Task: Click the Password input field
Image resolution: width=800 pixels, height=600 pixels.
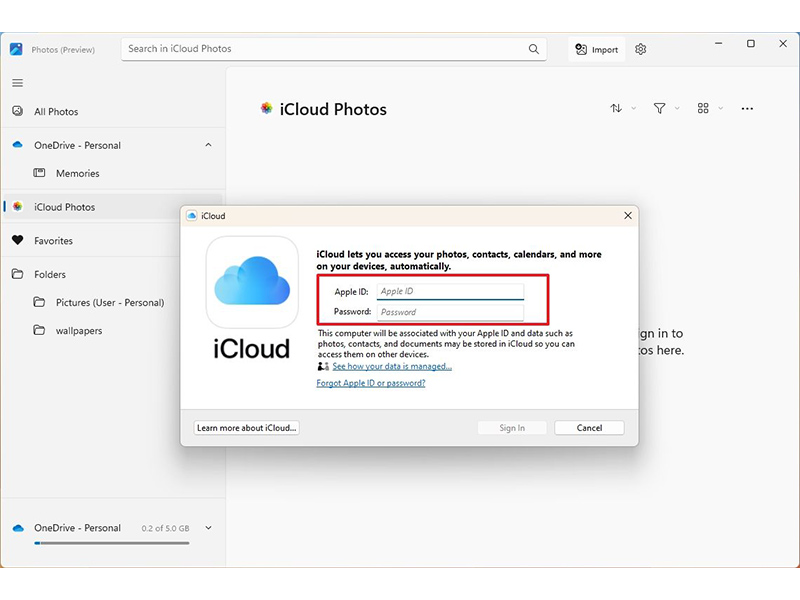Action: tap(450, 312)
